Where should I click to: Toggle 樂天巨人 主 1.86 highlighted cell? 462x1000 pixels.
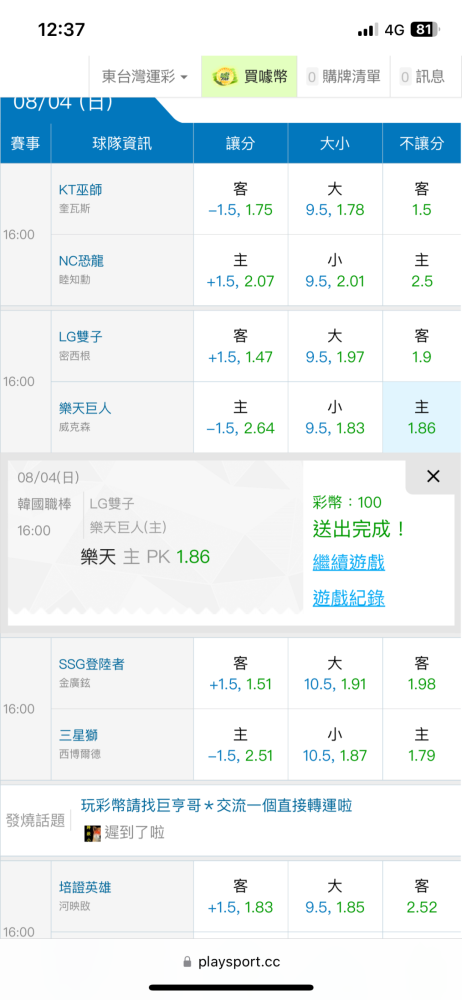(x=422, y=417)
